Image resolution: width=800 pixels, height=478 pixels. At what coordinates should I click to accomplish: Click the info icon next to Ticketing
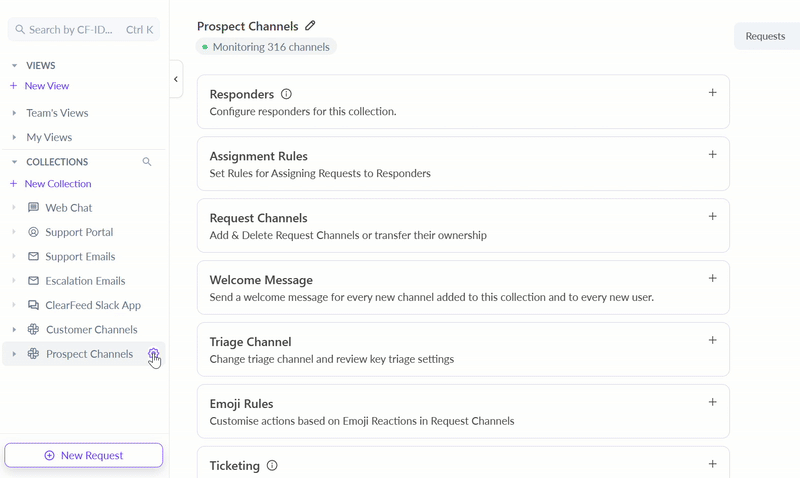pyautogui.click(x=272, y=466)
